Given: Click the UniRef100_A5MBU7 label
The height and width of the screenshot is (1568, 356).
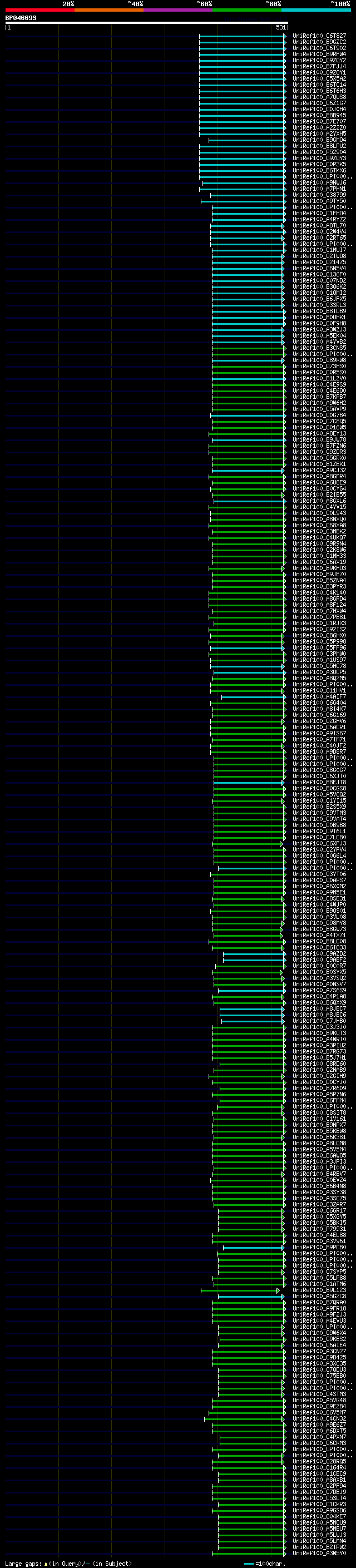Looking at the screenshot, I should (x=319, y=1529).
